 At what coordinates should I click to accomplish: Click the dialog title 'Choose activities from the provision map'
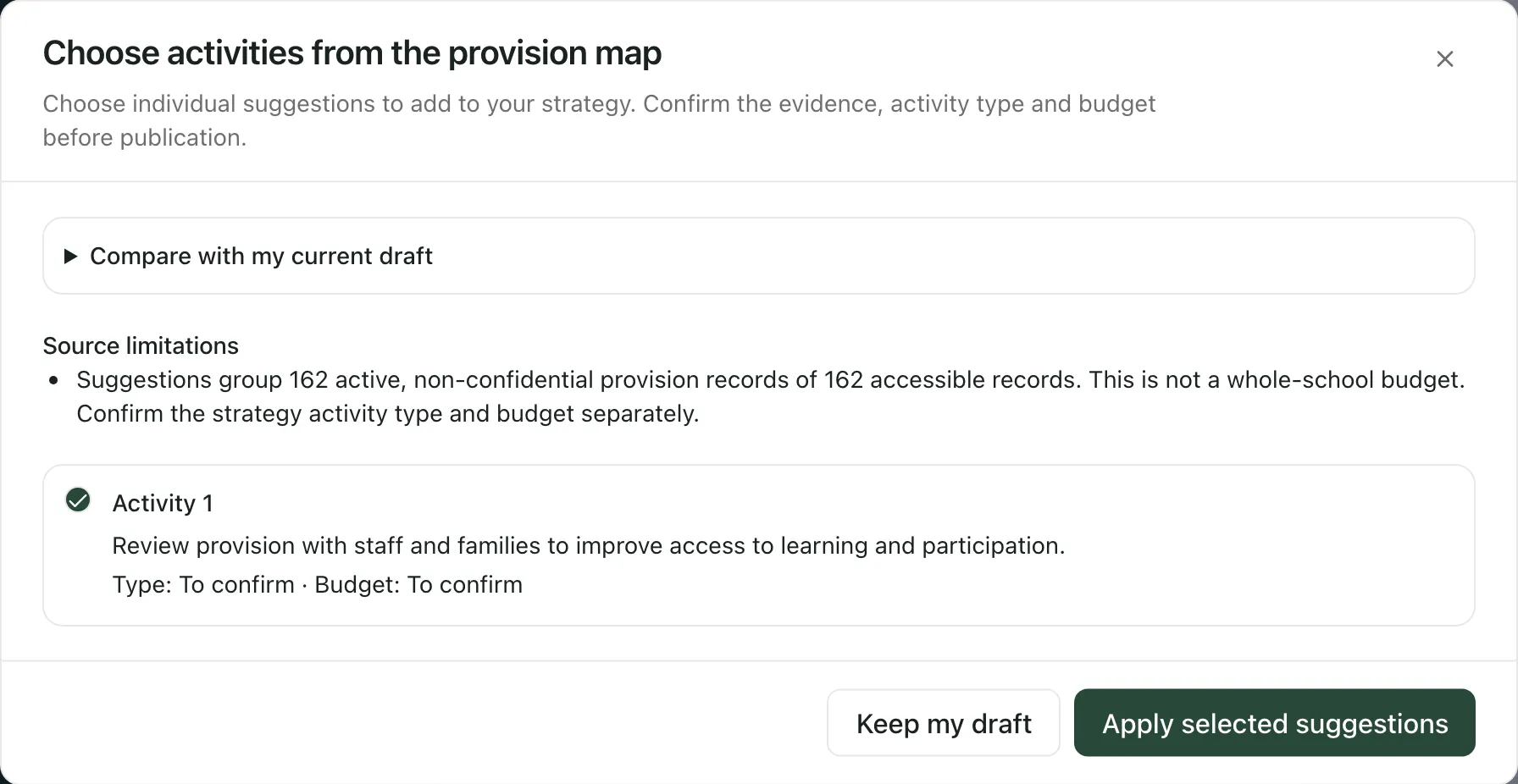click(352, 52)
